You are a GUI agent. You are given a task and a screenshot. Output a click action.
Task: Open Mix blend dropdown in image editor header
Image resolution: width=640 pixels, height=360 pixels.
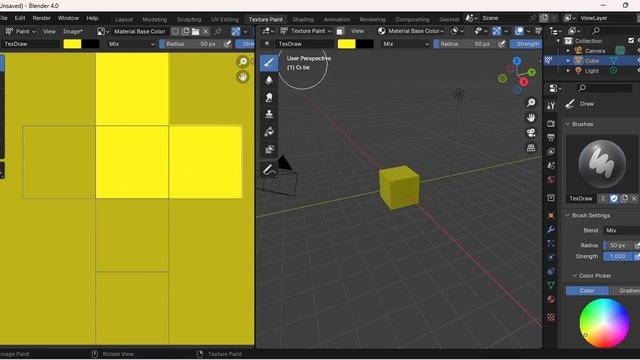(x=131, y=44)
